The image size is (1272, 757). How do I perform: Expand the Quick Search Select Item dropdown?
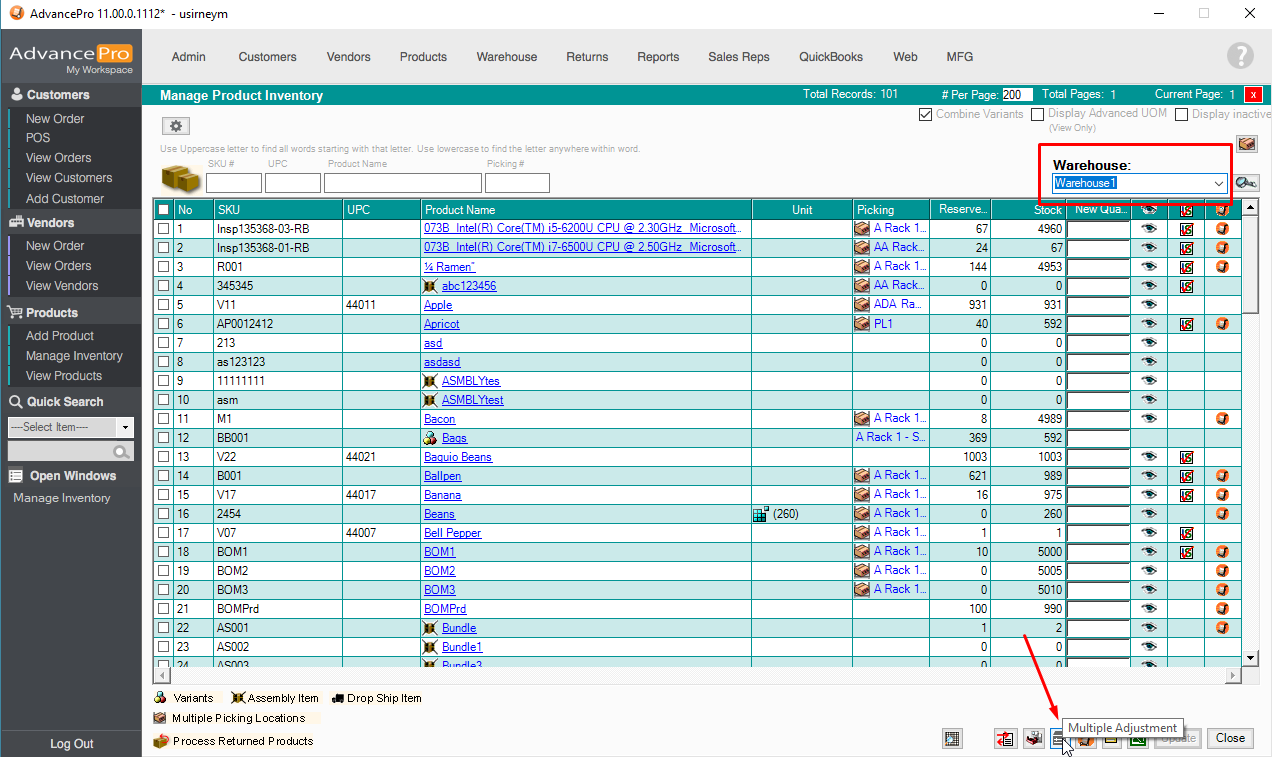(125, 427)
